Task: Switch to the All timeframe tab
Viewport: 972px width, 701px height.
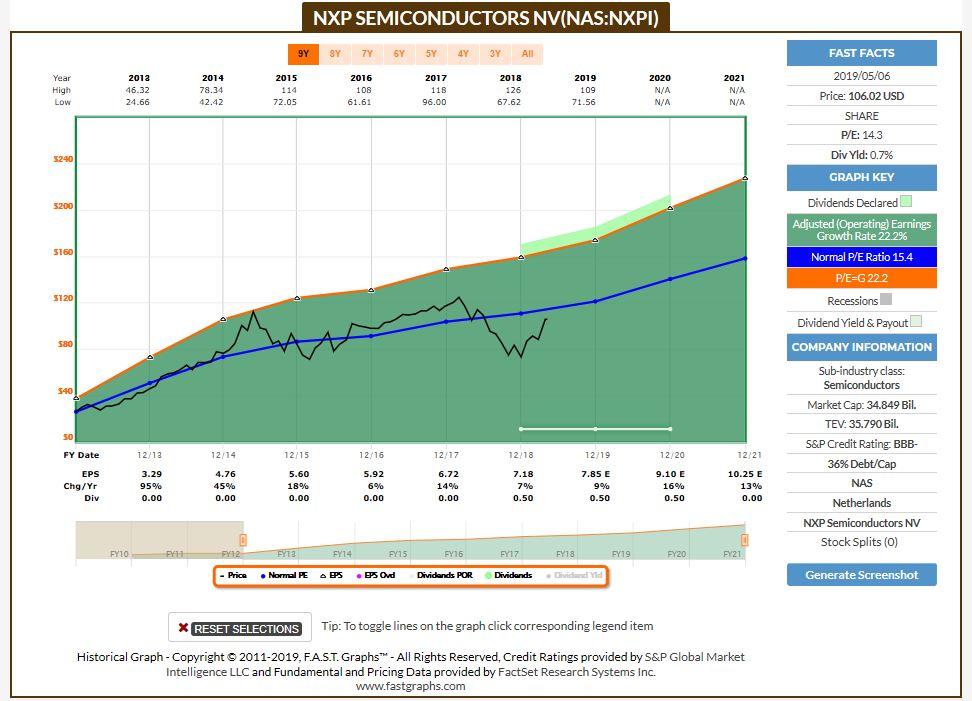Action: (527, 54)
